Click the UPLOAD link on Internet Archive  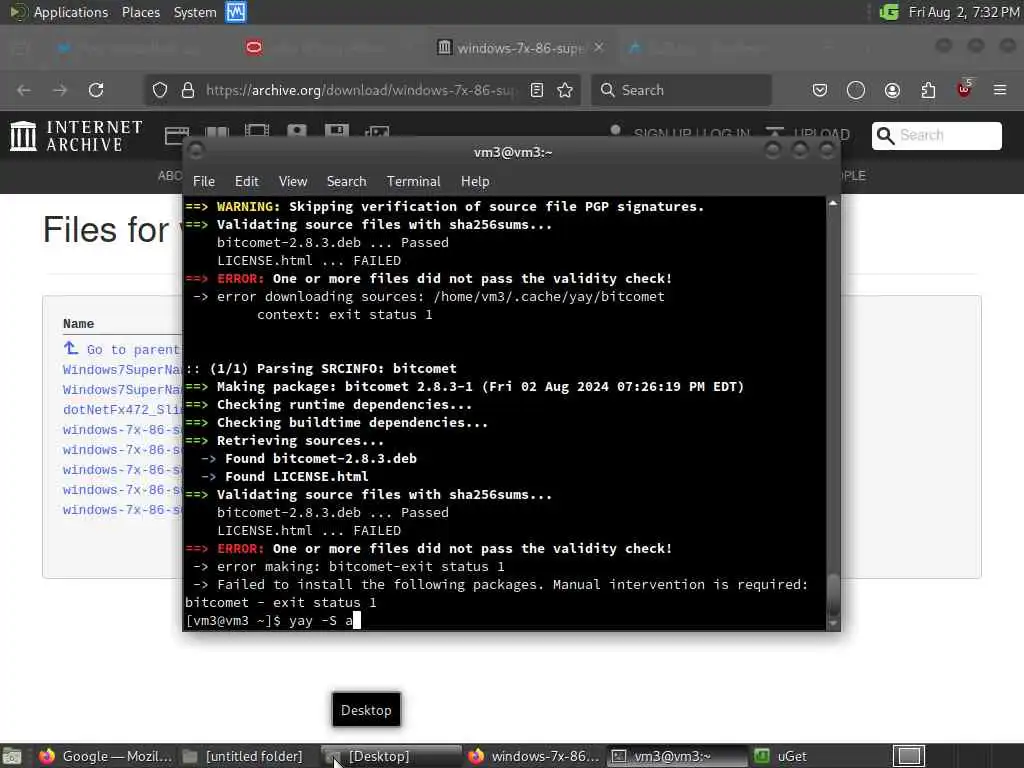click(x=808, y=133)
